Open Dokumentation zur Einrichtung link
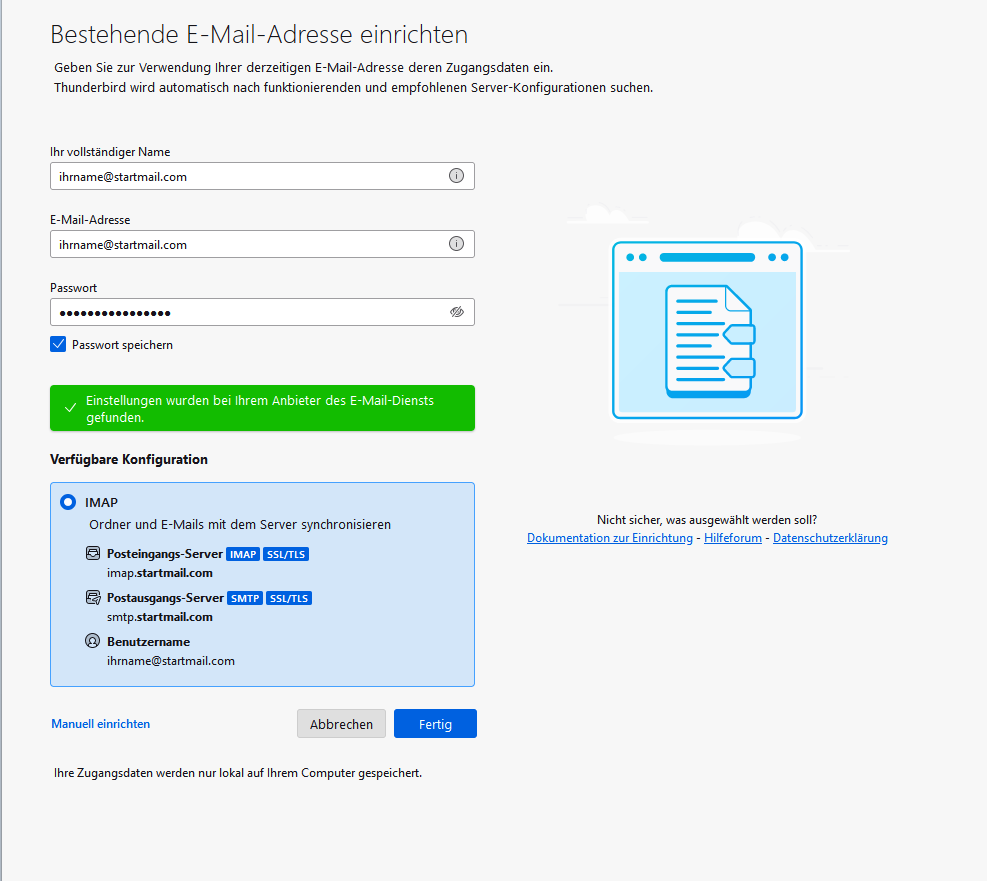987x881 pixels. (x=610, y=538)
